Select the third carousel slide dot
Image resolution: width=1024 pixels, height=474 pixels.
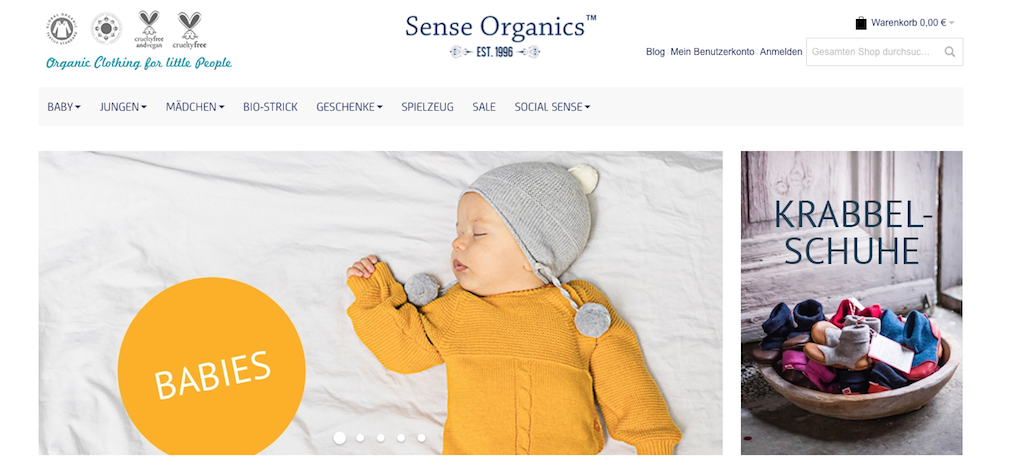381,438
